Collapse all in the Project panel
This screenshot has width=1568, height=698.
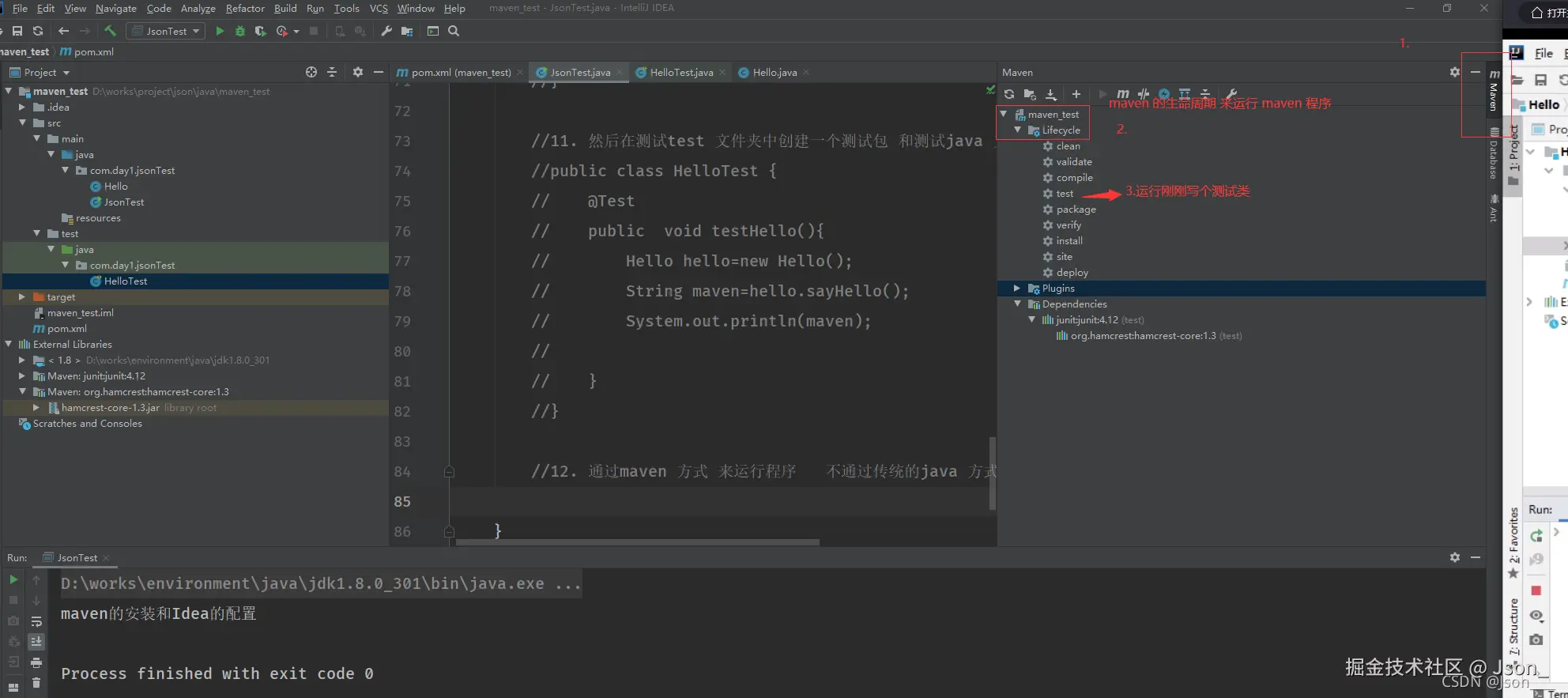click(332, 72)
